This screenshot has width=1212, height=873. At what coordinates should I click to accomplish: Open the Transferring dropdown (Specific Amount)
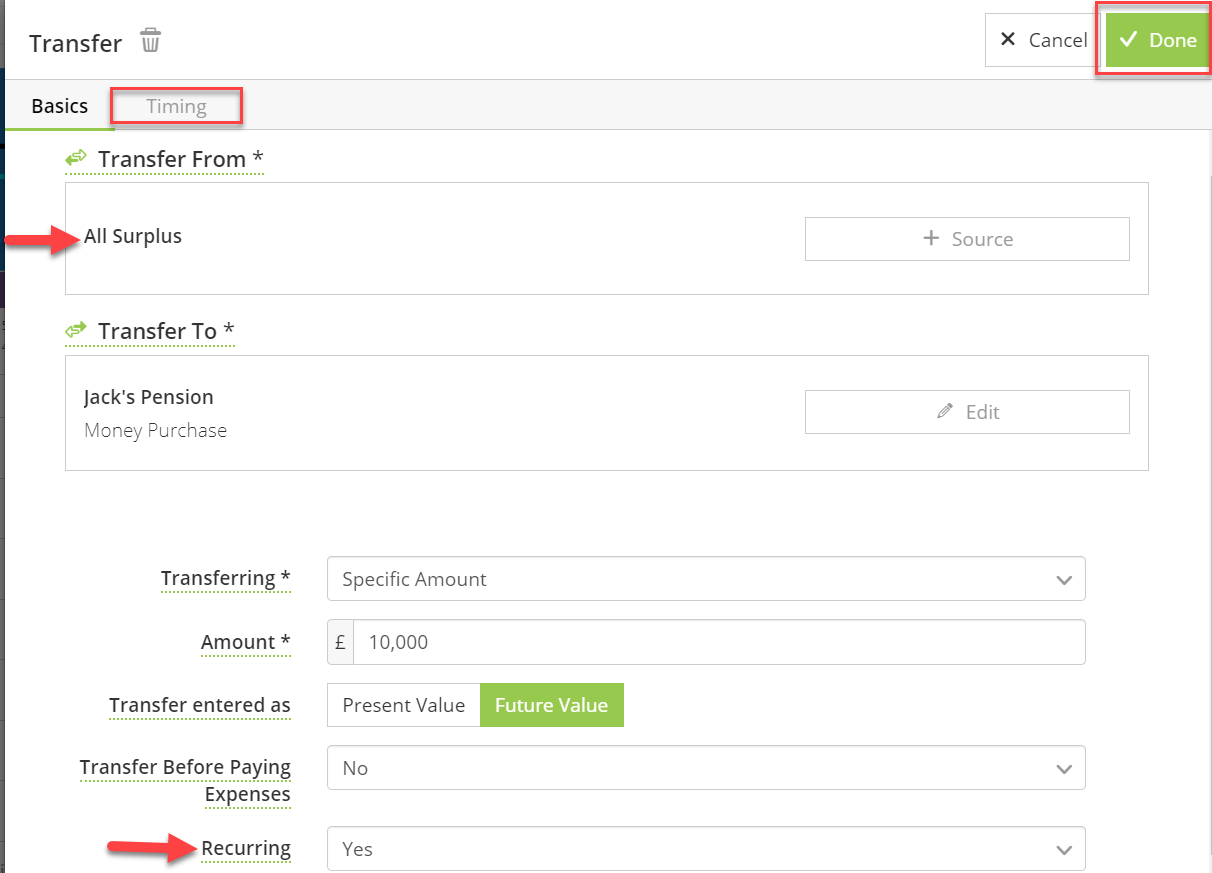pyautogui.click(x=706, y=579)
